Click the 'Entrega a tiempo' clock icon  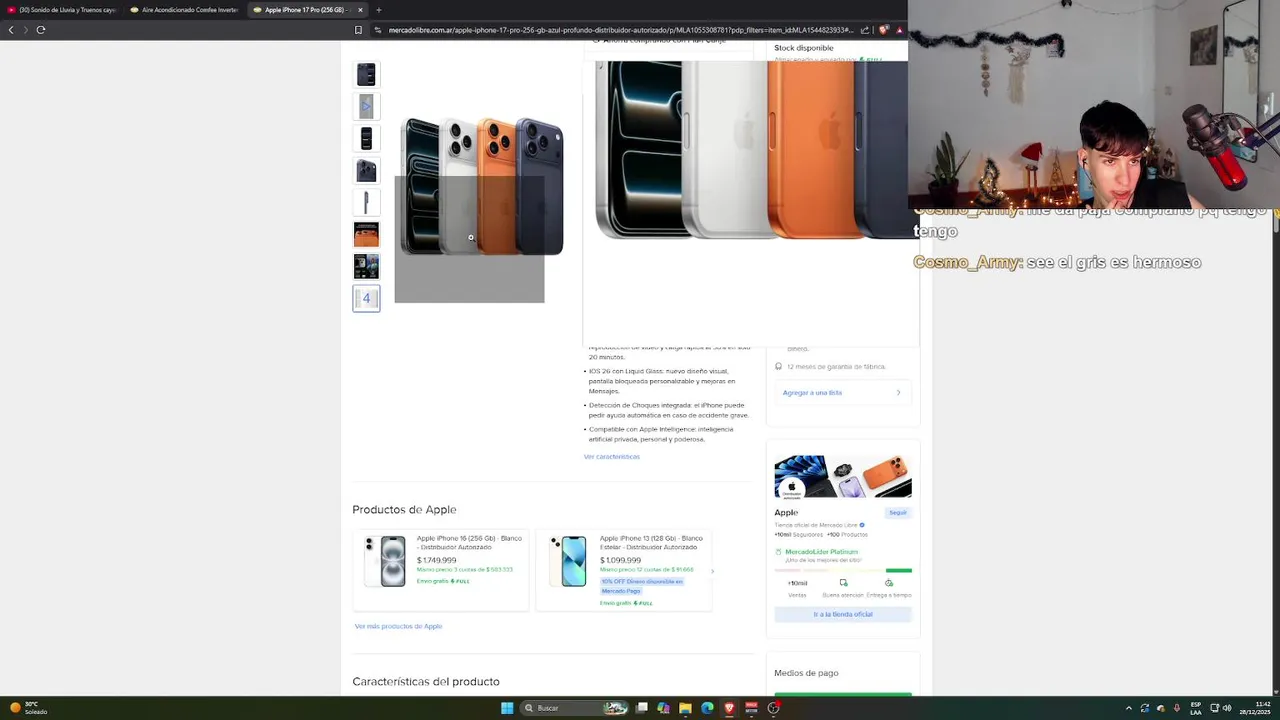(889, 582)
